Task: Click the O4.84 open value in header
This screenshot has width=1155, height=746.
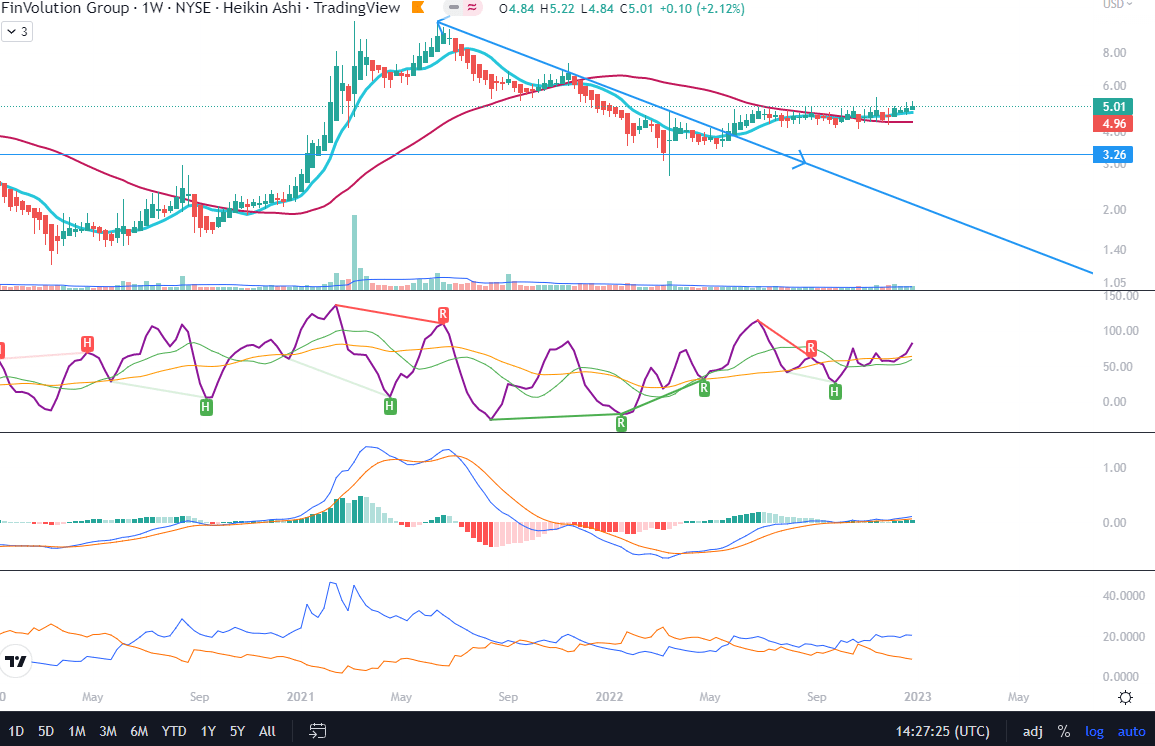Action: point(517,9)
